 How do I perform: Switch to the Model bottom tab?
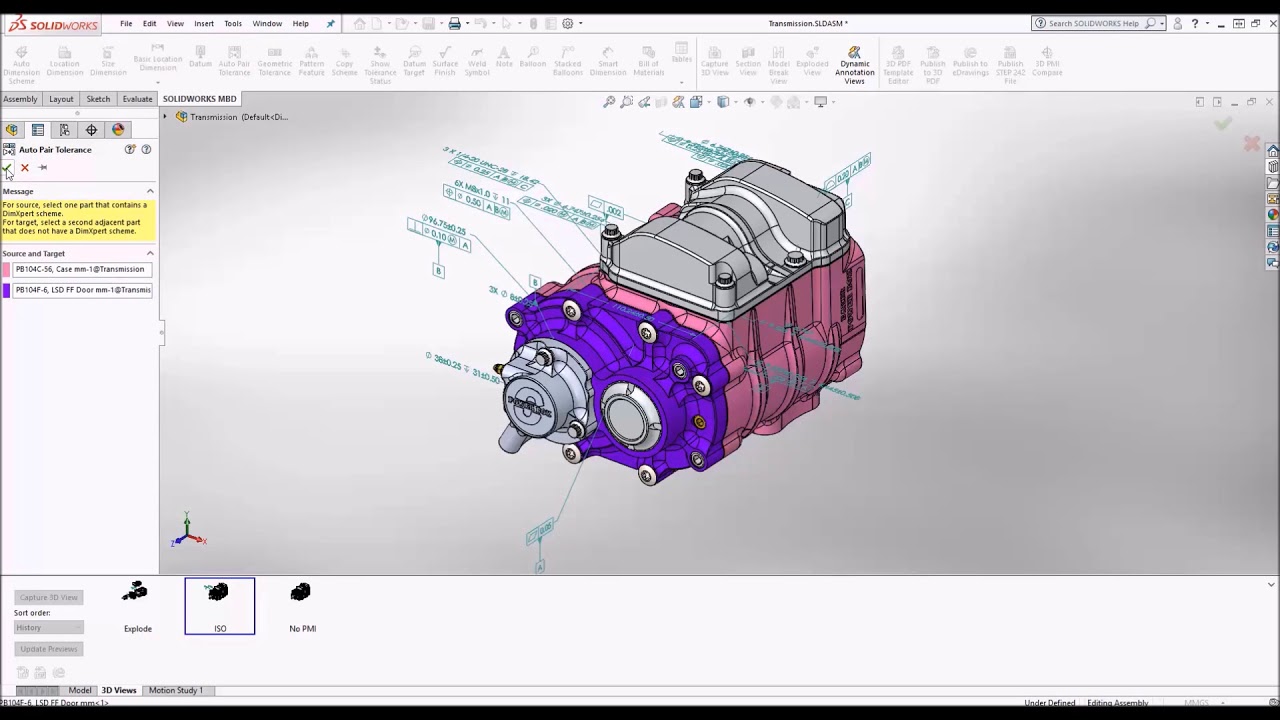click(80, 690)
